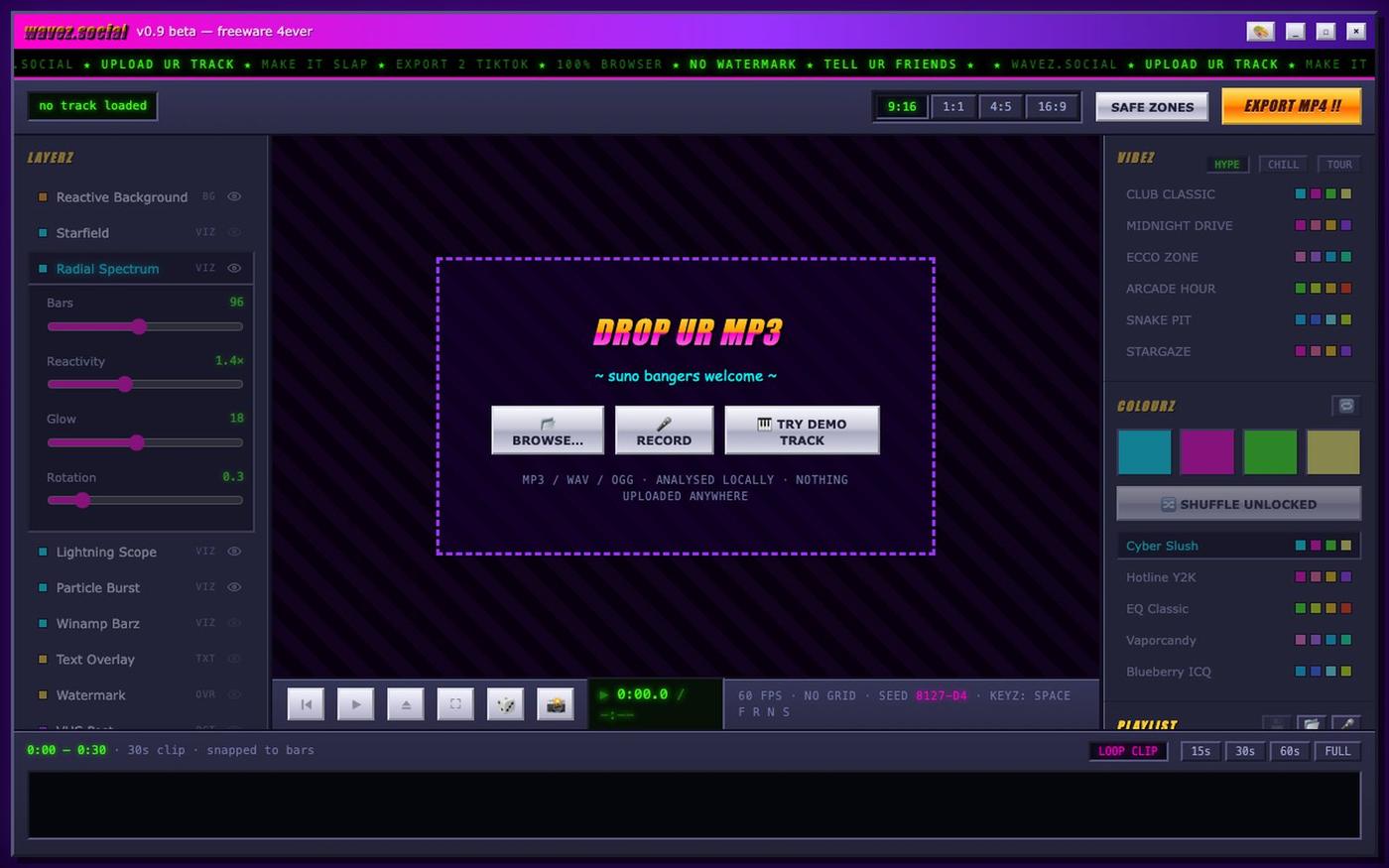Viewport: 1389px width, 868px height.
Task: Click the folder icon in the Playlist header
Action: pyautogui.click(x=1312, y=724)
